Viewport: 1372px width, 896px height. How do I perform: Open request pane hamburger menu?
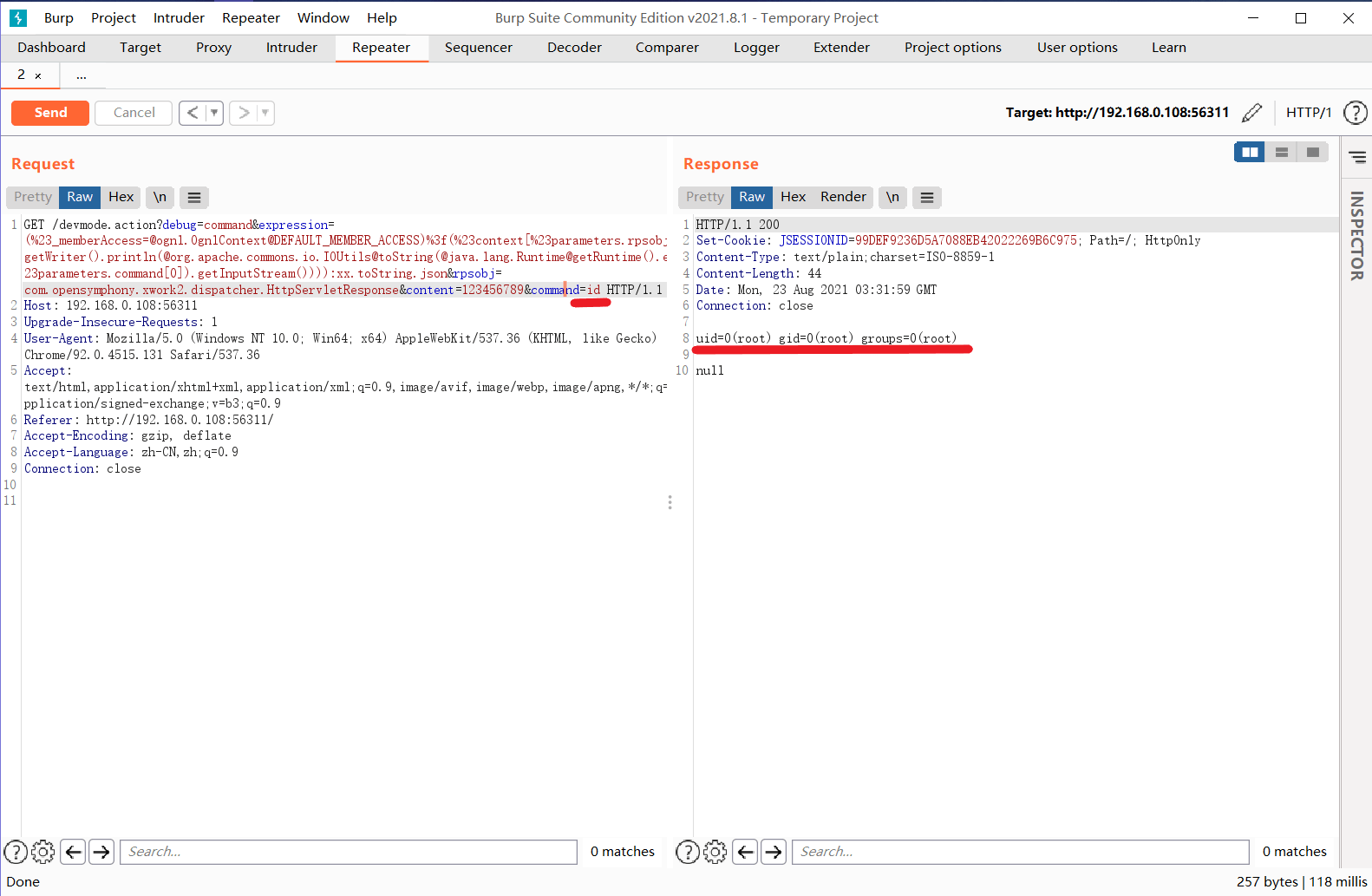[194, 198]
